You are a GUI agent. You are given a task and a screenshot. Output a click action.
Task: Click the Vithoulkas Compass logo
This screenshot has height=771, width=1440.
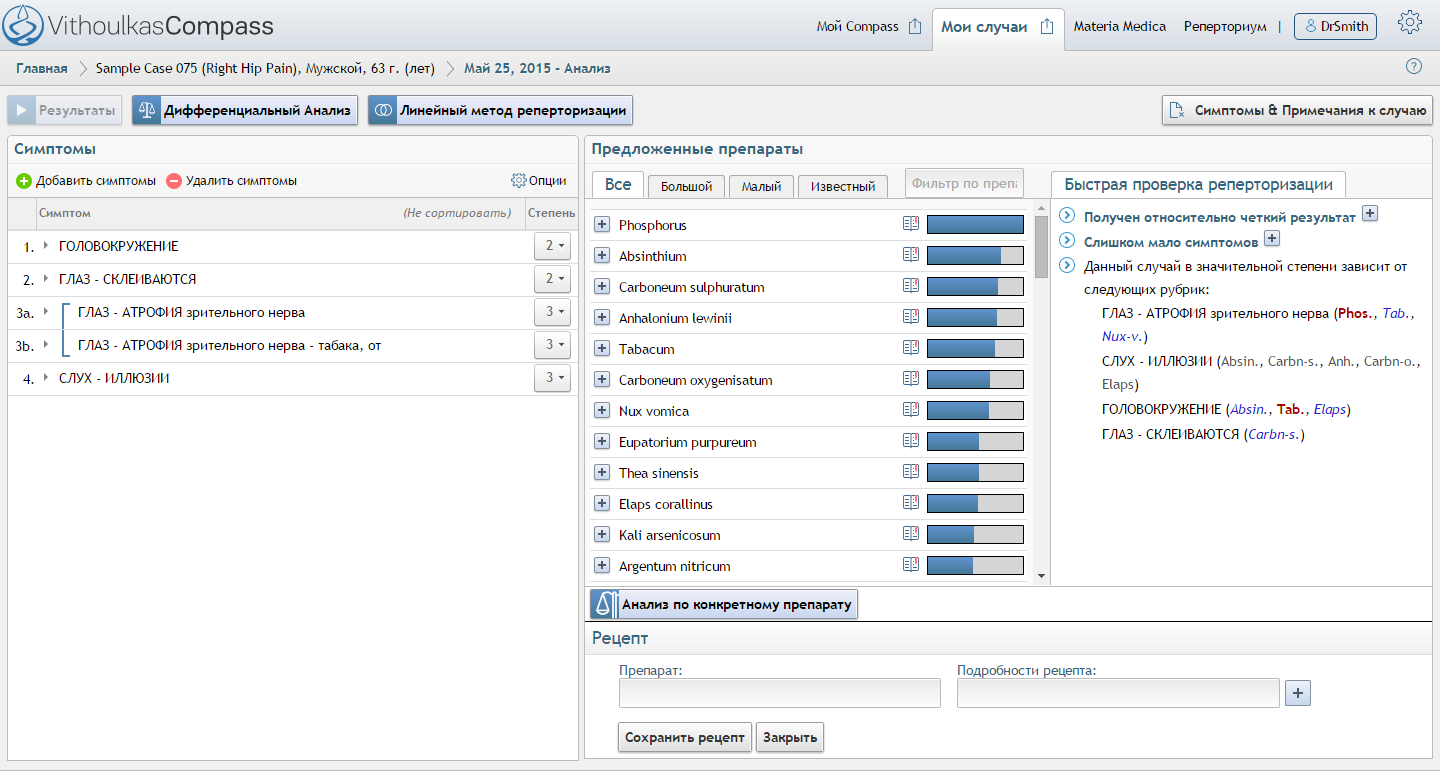click(x=139, y=25)
